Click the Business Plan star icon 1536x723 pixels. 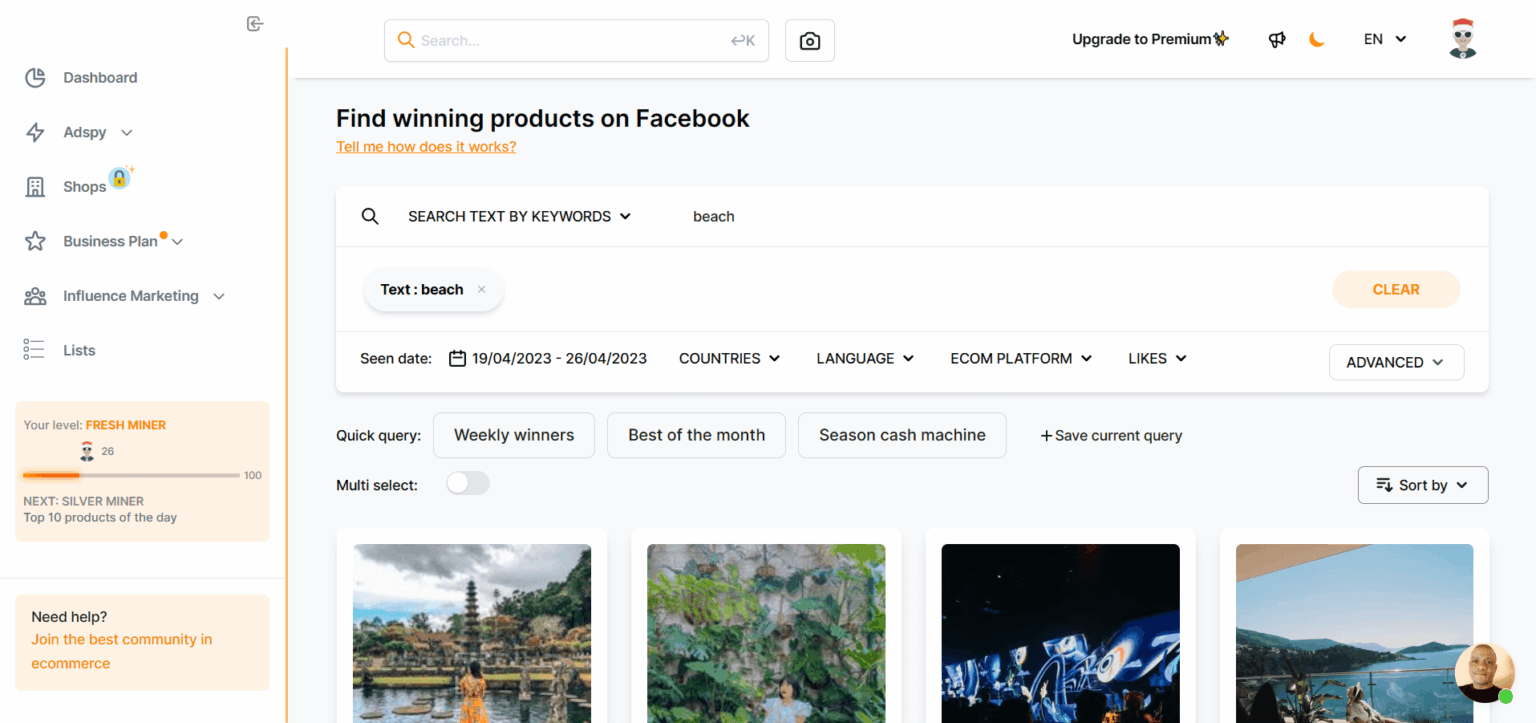click(x=35, y=241)
